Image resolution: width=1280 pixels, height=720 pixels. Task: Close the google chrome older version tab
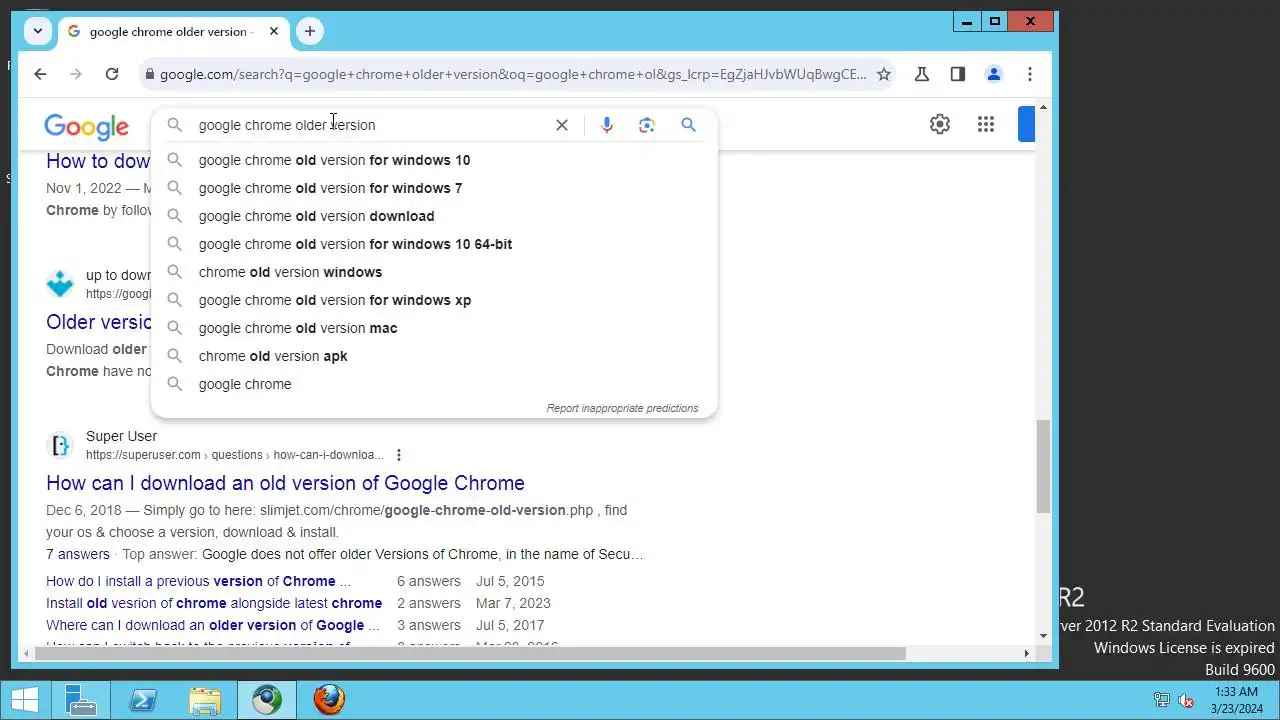point(273,32)
